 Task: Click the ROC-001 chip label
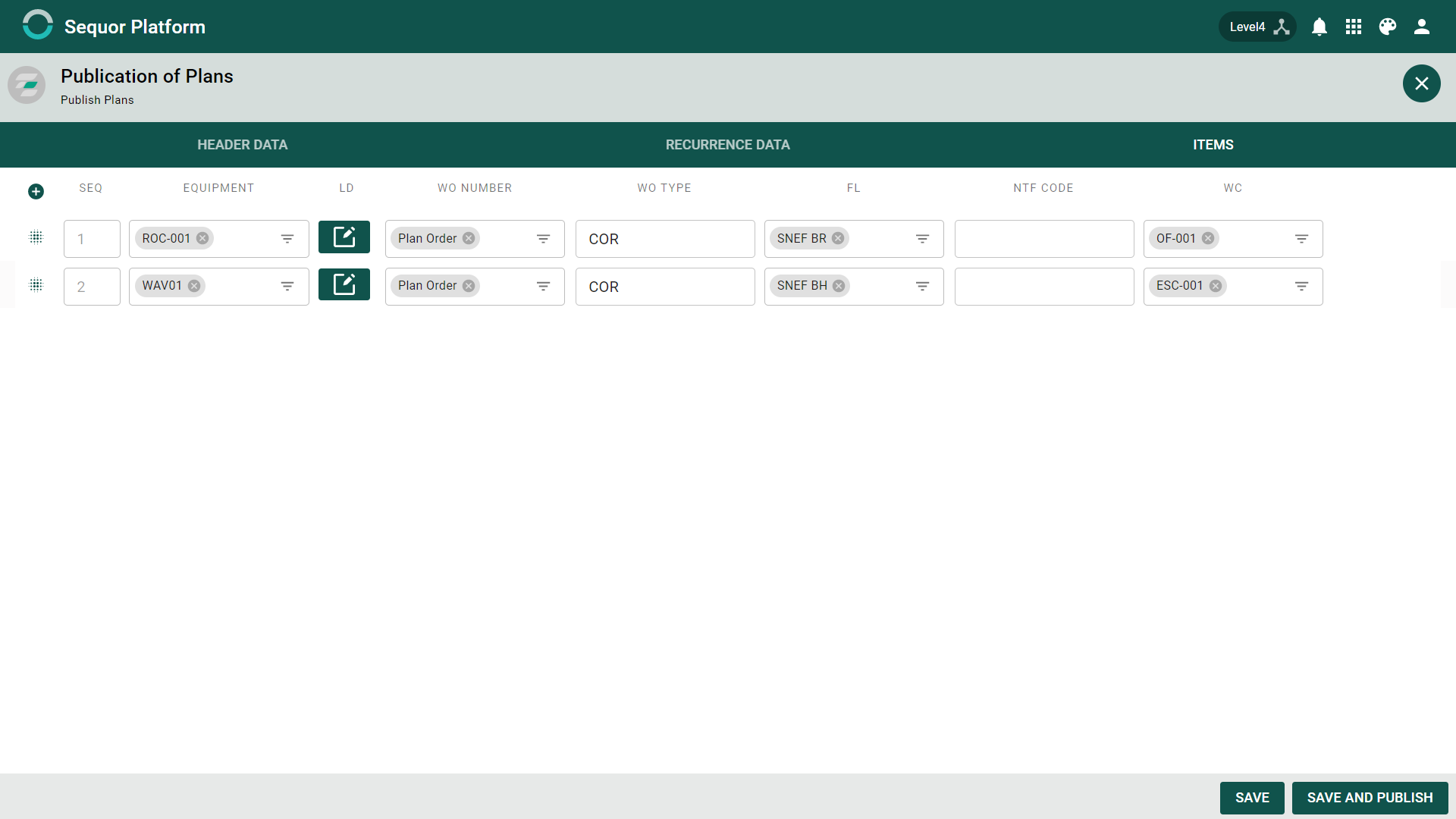166,238
